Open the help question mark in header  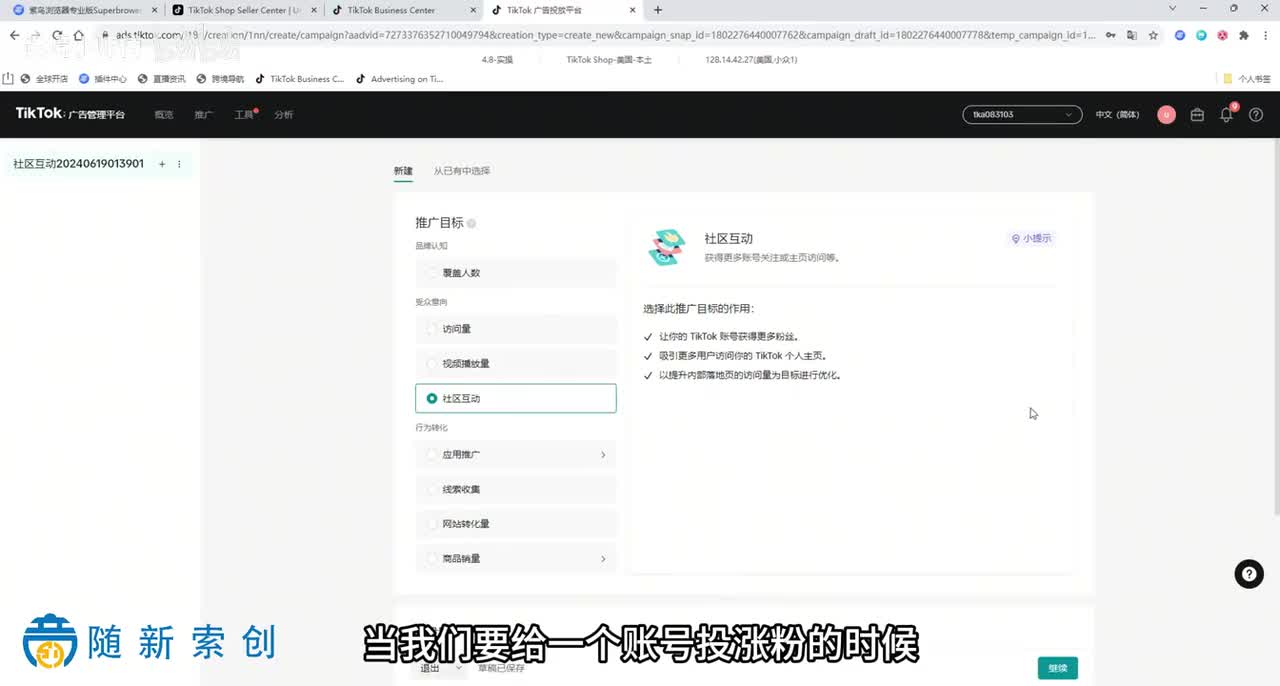(1256, 115)
